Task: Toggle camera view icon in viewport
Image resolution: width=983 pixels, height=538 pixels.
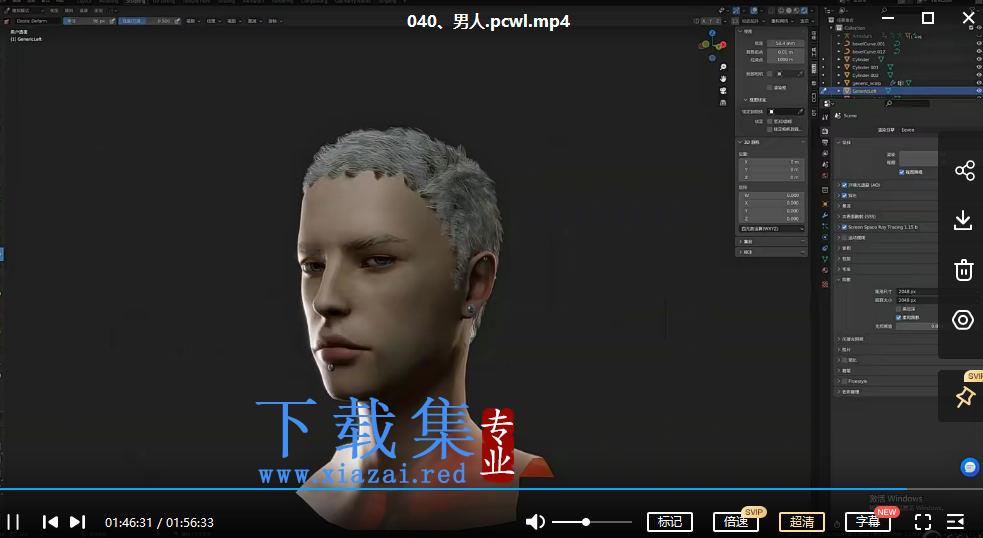Action: point(723,90)
